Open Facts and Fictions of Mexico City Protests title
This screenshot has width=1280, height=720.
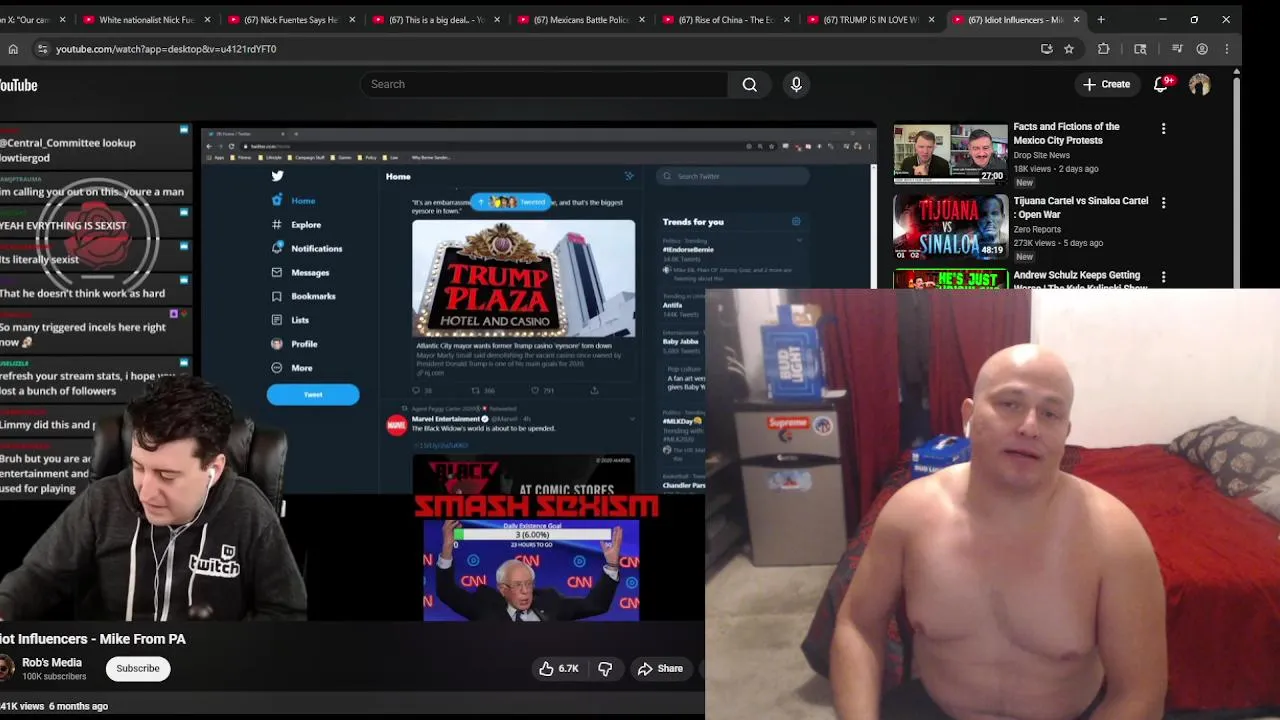tap(1066, 134)
